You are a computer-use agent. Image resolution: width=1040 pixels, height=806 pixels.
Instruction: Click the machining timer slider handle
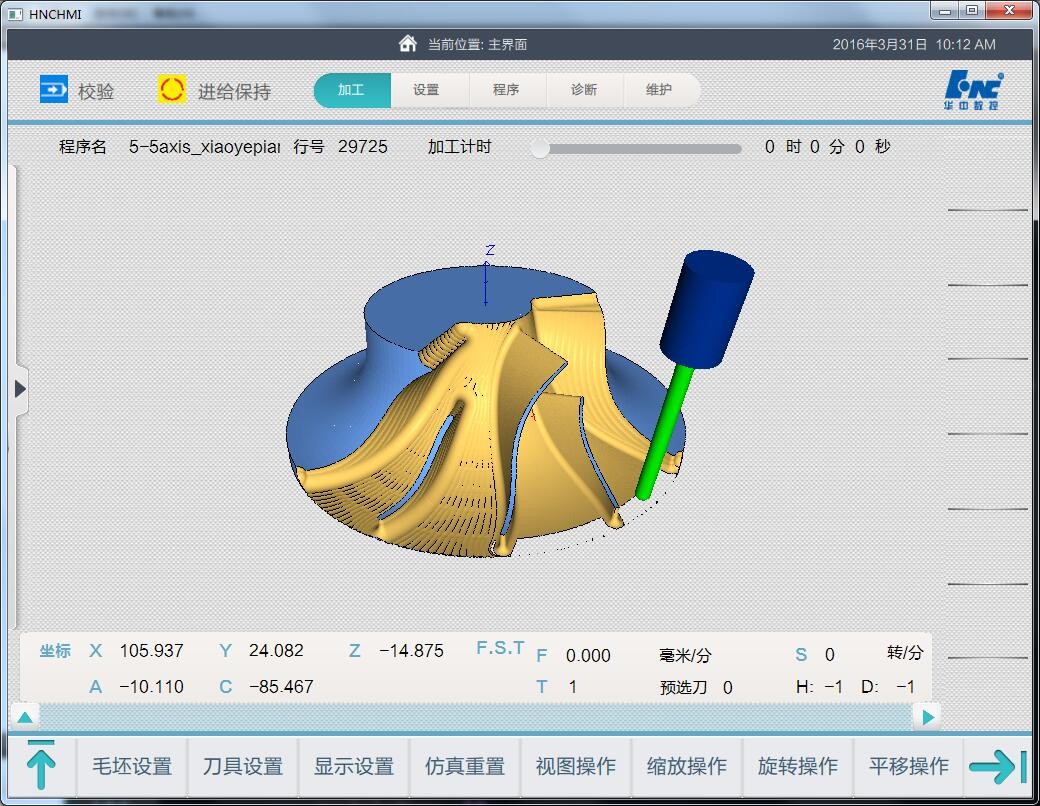tap(540, 148)
